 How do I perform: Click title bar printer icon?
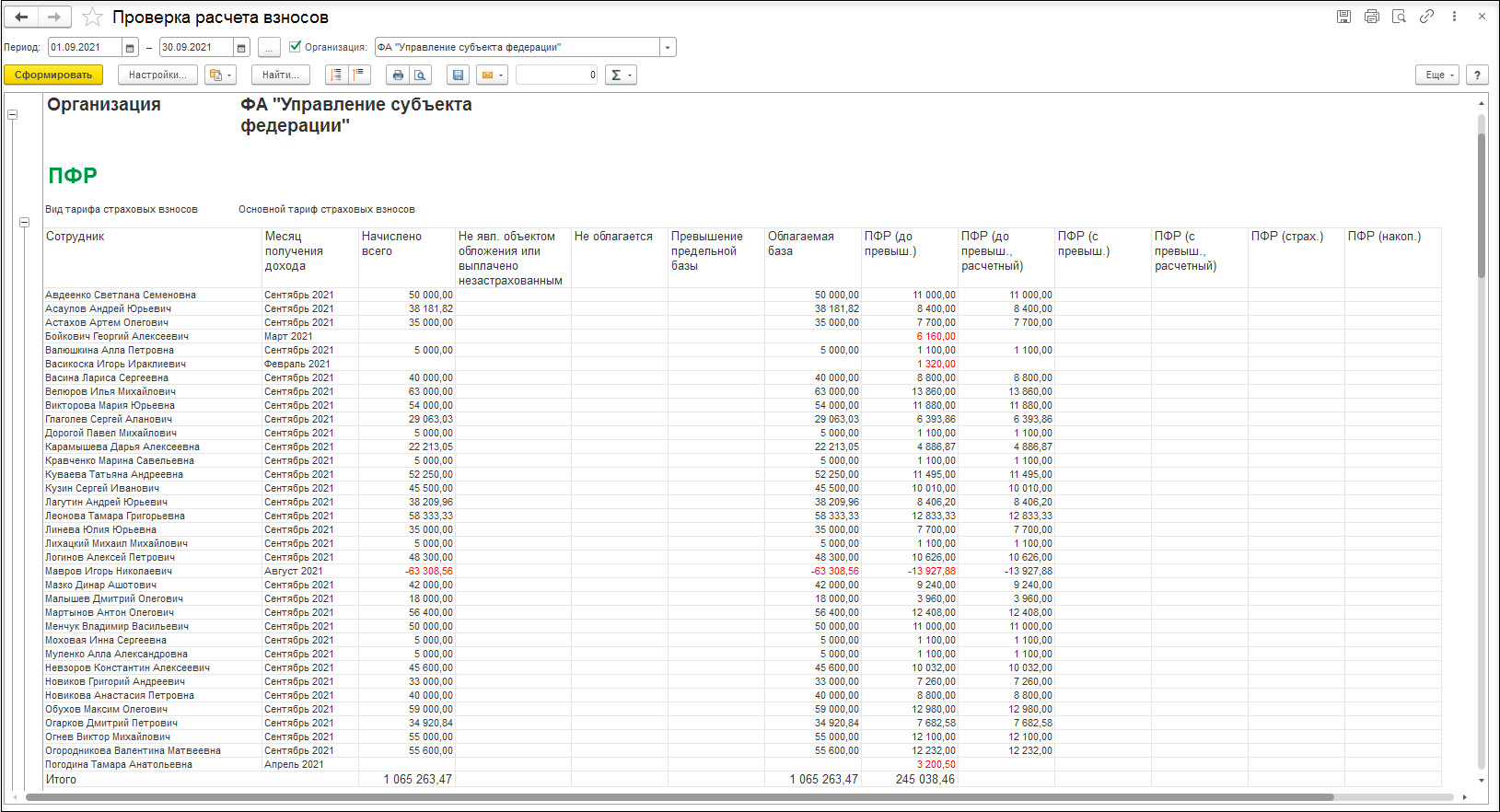pos(1372,17)
